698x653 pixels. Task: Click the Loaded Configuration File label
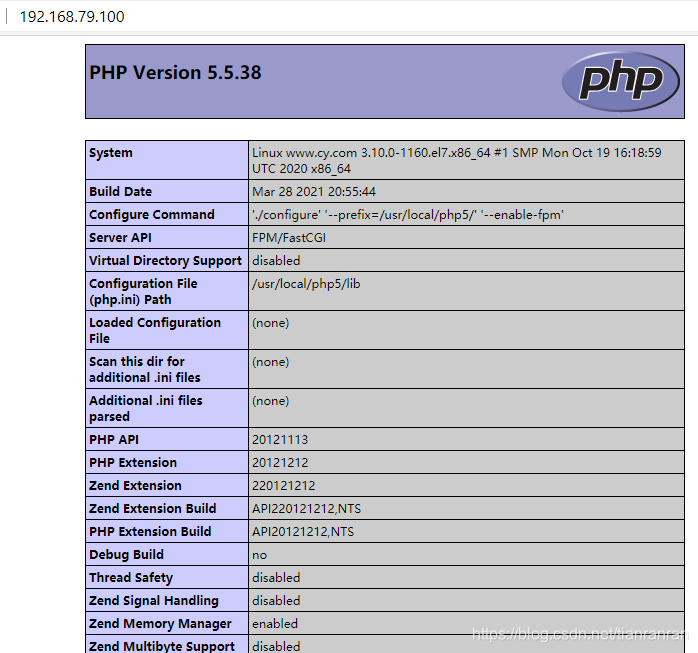click(154, 330)
